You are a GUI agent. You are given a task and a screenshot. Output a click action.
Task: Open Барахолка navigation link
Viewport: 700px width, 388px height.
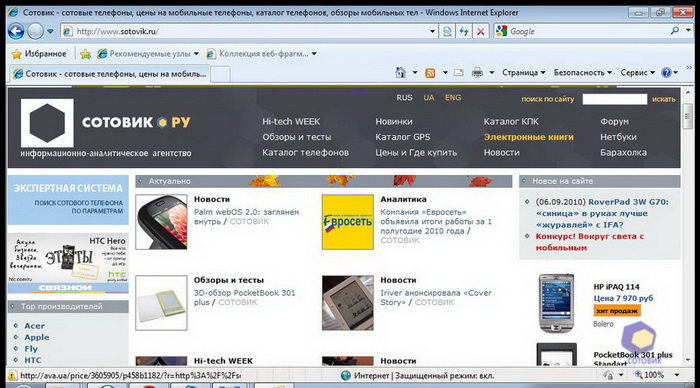tap(623, 153)
